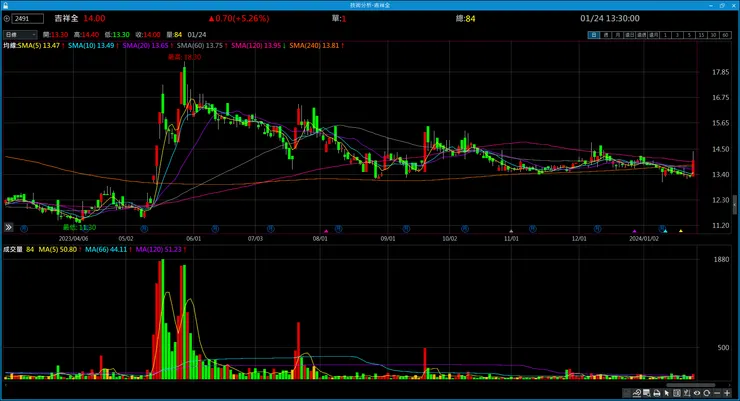Viewport: 740px width, 401px height.
Task: Select the 還週 adjusted weekly tab
Action: coord(641,35)
